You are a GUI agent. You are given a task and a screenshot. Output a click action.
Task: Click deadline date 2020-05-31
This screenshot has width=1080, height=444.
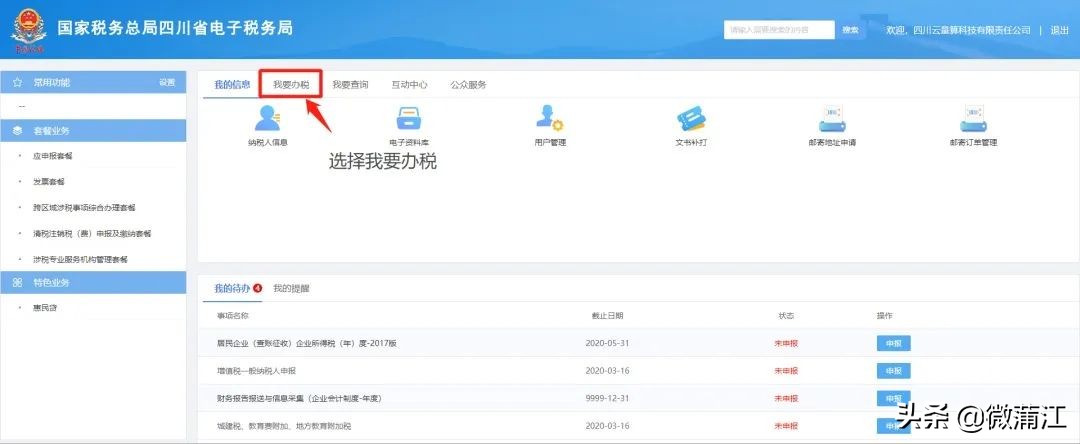[x=608, y=343]
